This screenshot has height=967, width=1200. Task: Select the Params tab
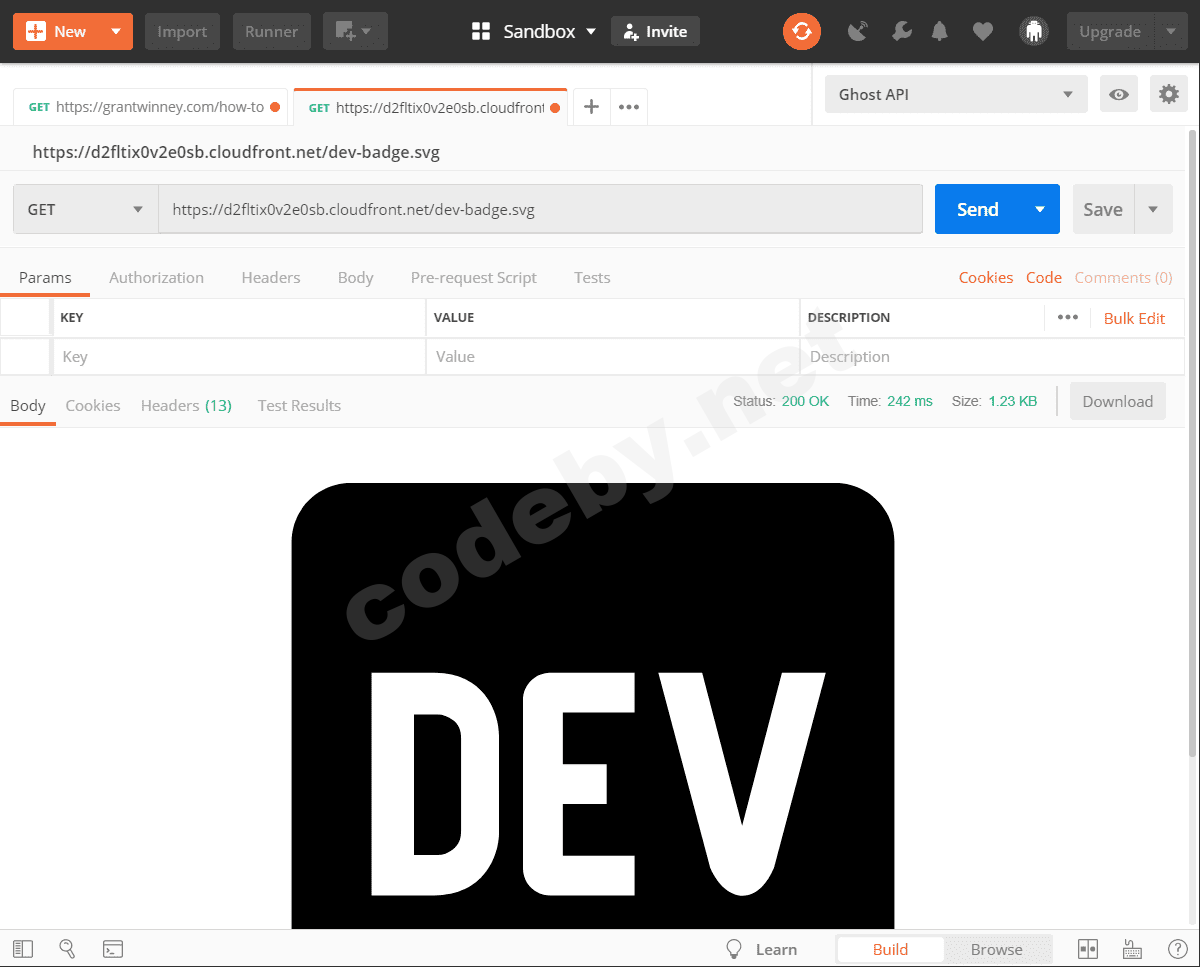click(45, 277)
